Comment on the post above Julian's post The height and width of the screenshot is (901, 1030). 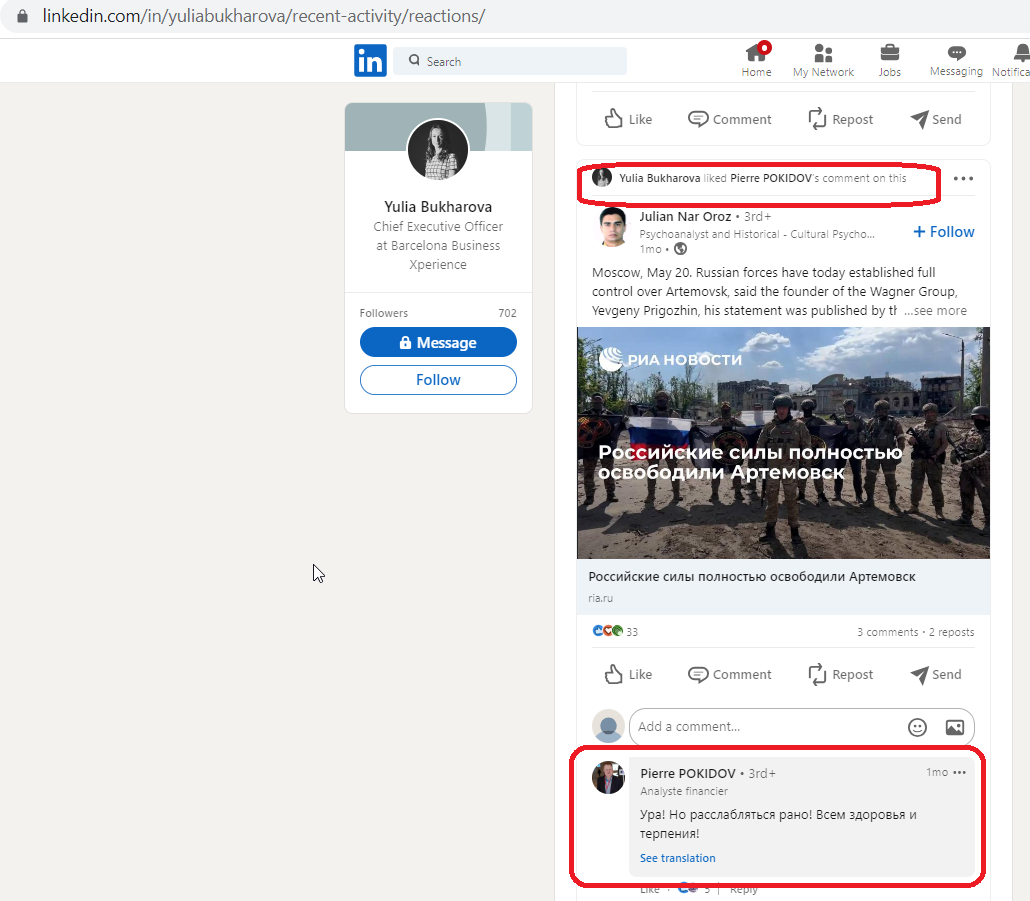point(729,119)
